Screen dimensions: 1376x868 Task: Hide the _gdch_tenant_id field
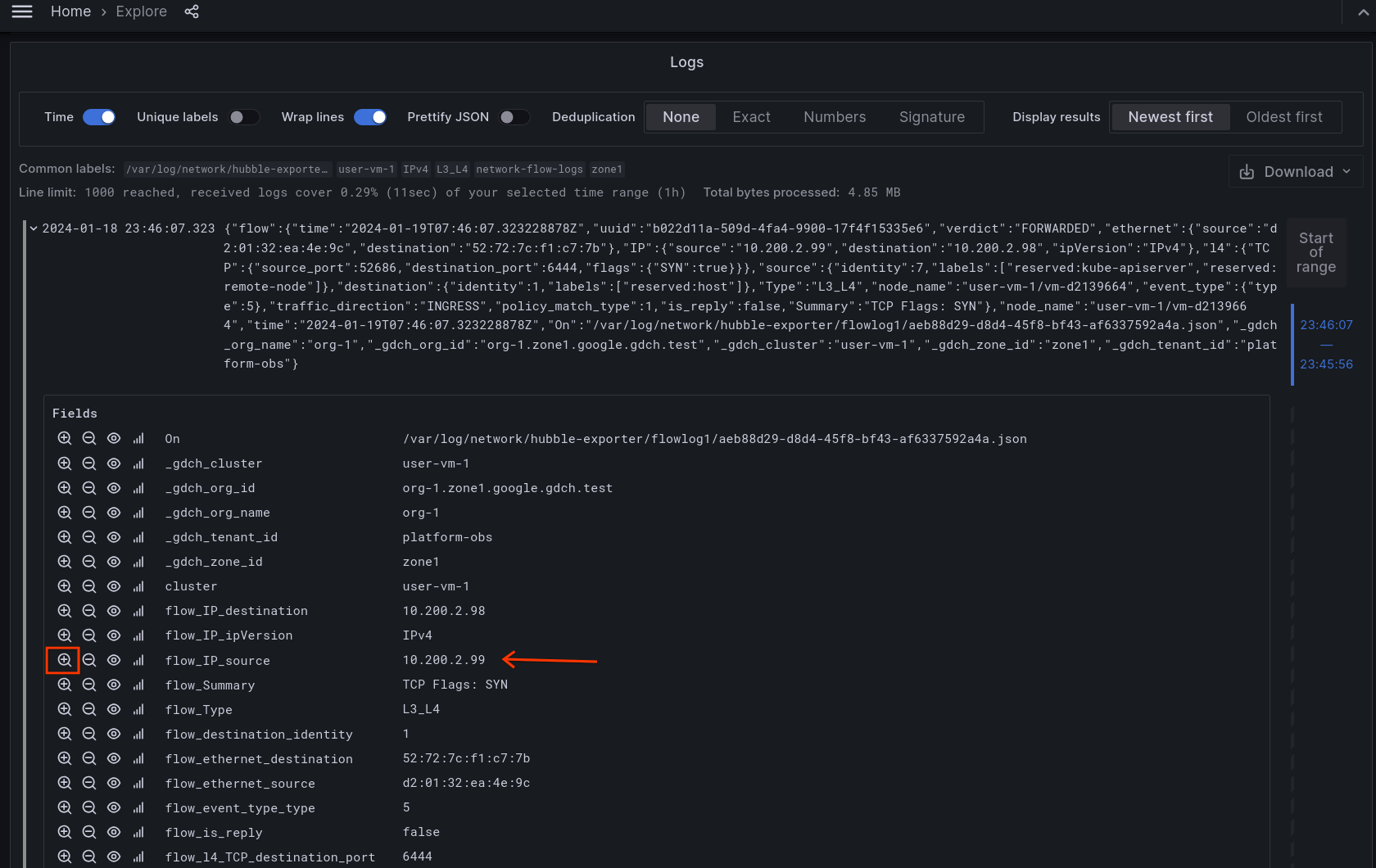(x=114, y=537)
